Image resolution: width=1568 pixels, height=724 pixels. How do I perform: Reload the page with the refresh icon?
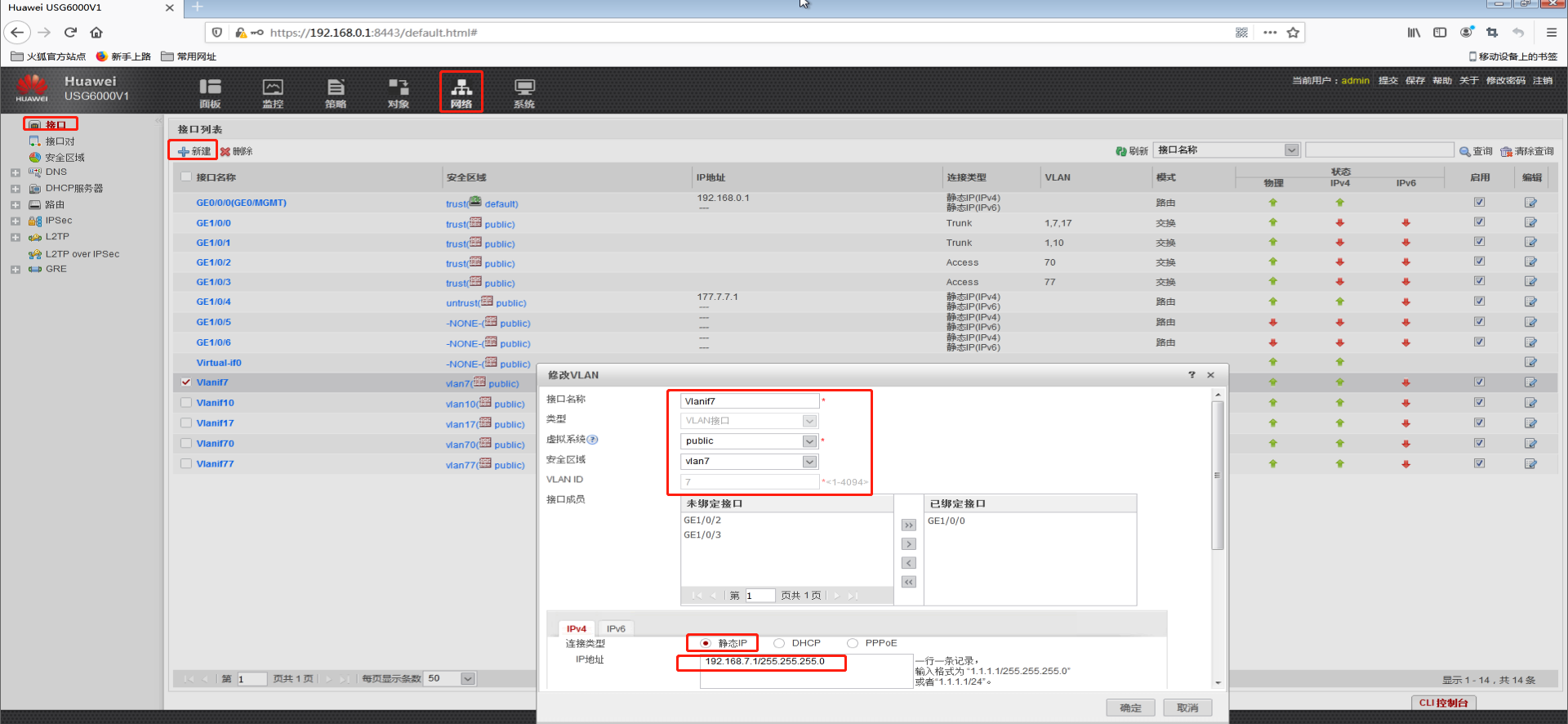click(70, 33)
